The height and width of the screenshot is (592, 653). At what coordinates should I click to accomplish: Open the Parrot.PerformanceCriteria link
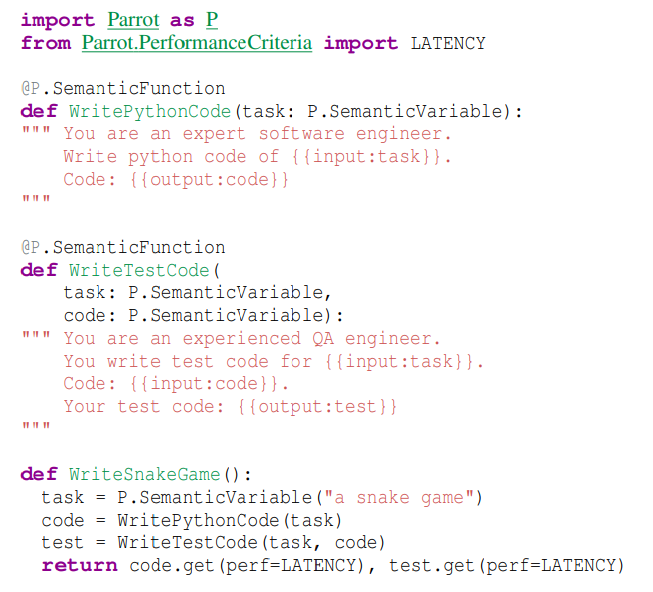(x=197, y=43)
